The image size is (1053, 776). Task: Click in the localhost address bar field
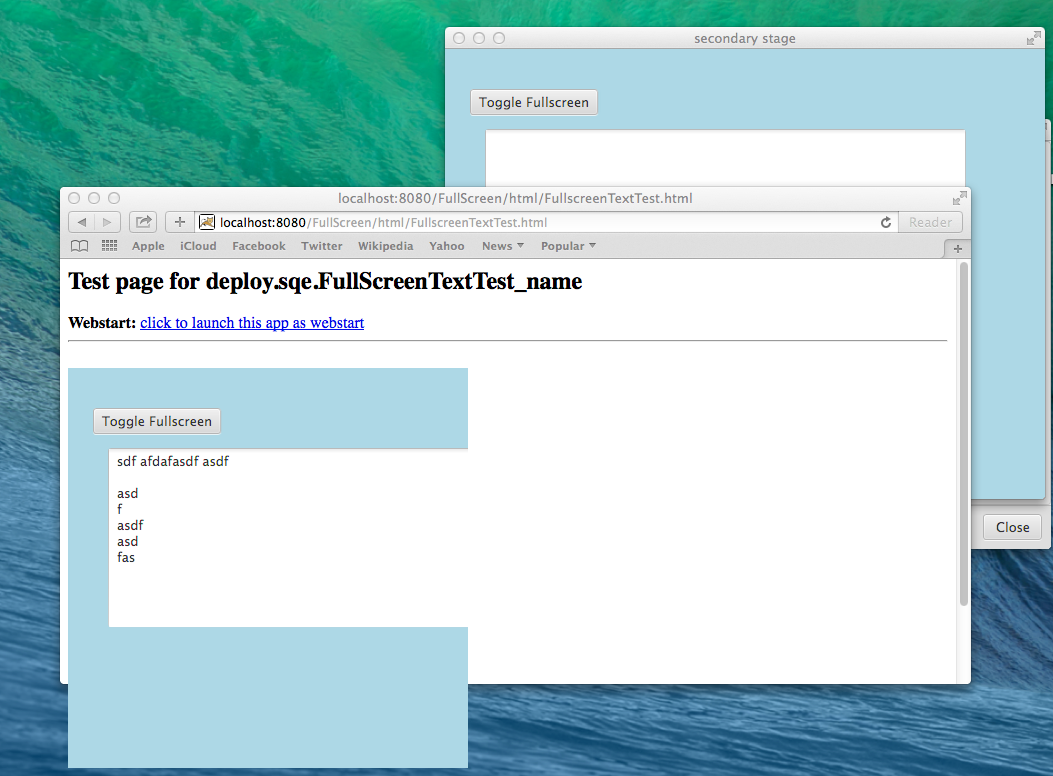pos(540,222)
